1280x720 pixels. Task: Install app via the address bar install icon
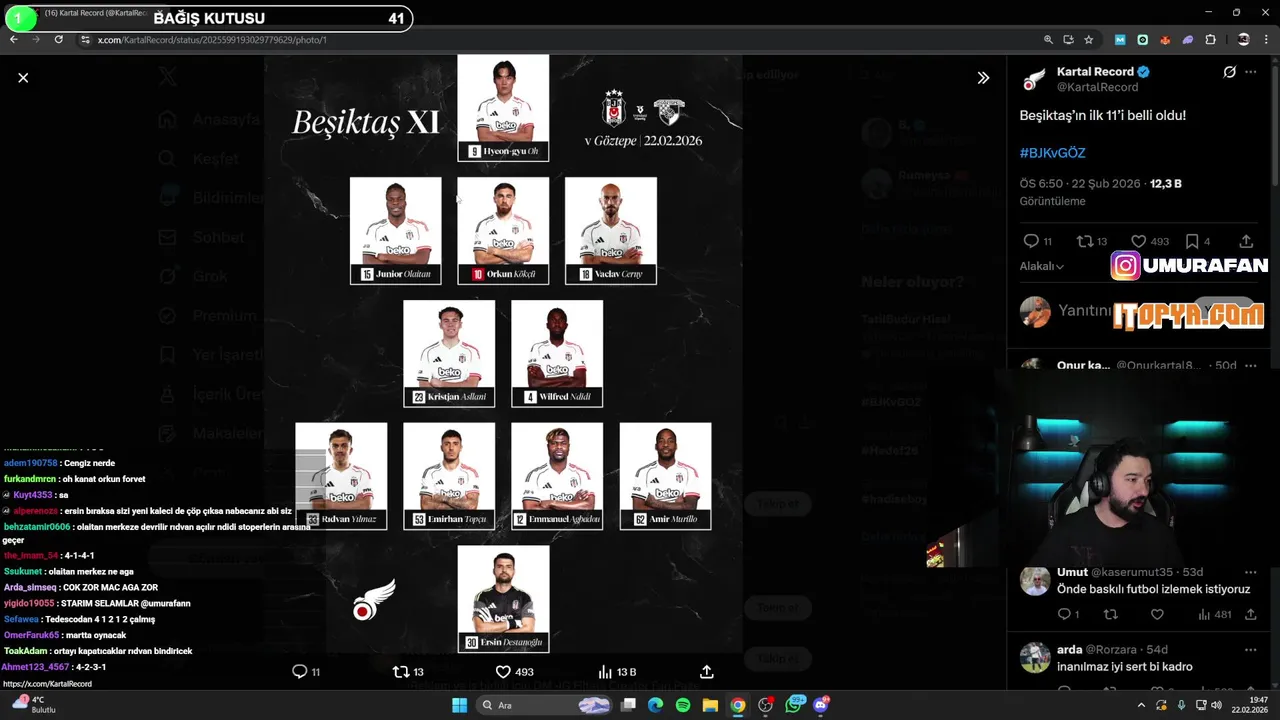pos(1068,39)
